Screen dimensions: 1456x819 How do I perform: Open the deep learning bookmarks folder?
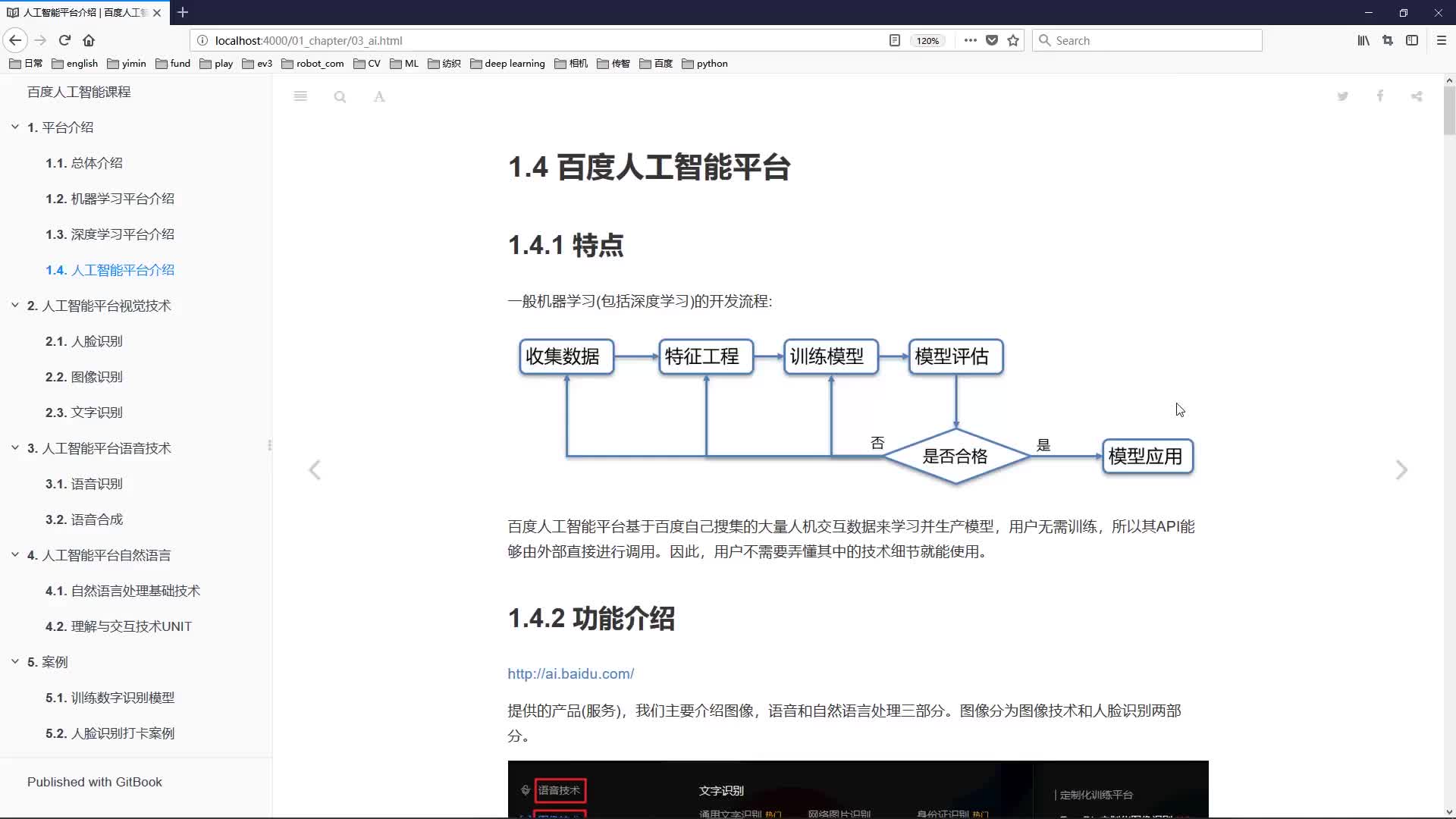507,64
